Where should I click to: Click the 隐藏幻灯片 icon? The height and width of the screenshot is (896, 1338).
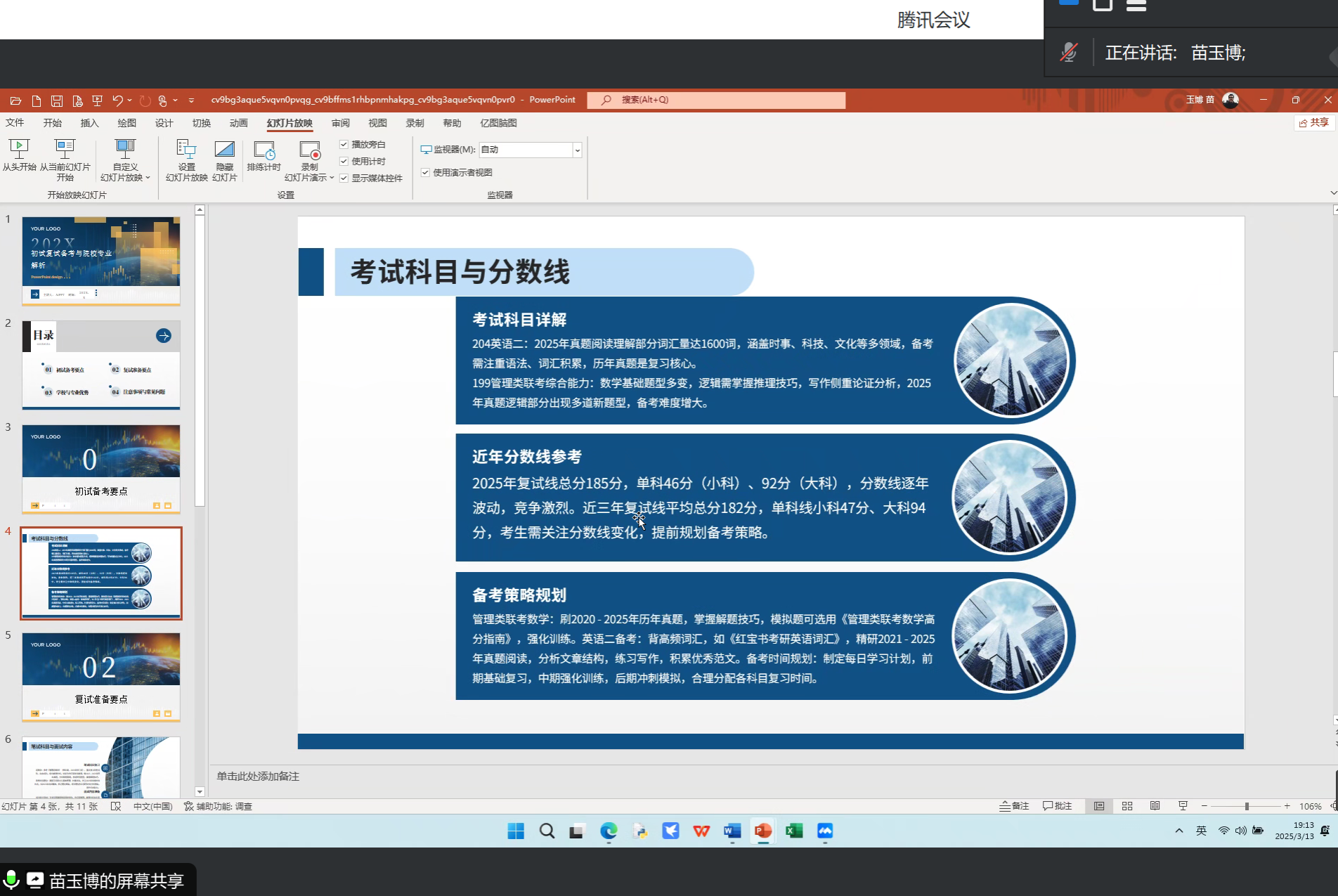(224, 149)
